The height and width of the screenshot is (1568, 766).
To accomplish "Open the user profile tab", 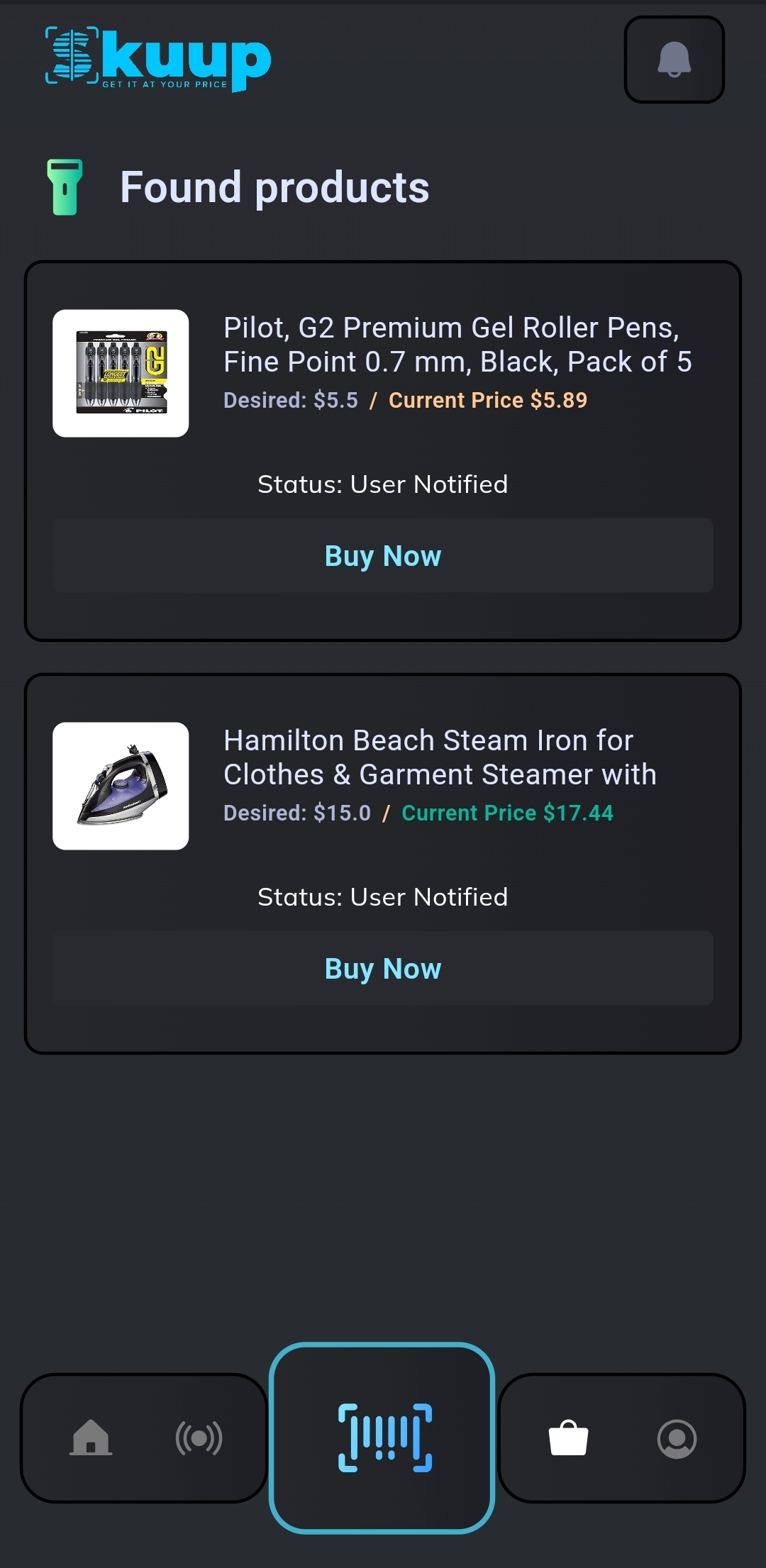I will click(x=677, y=1438).
